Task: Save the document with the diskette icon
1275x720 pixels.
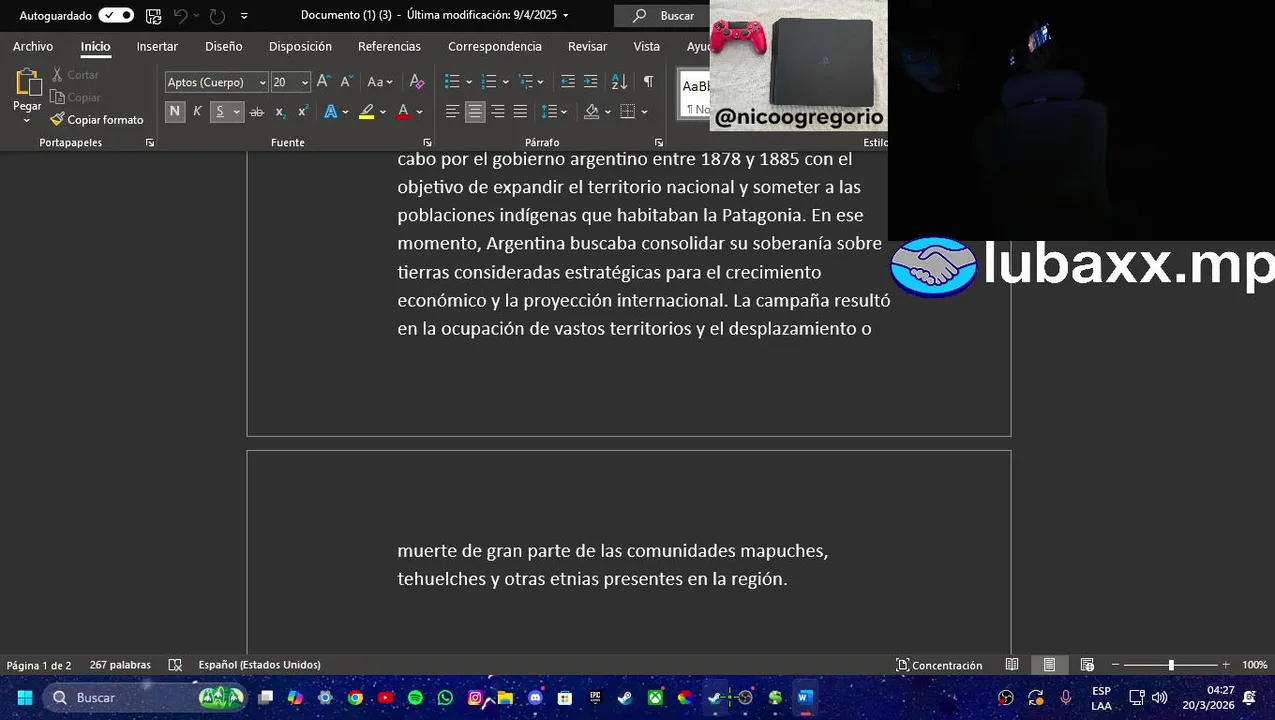Action: 153,16
